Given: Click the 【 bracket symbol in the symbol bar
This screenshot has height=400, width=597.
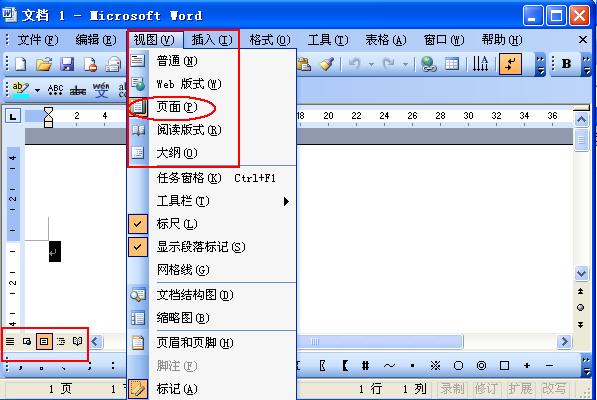Looking at the screenshot, I should 345,366.
